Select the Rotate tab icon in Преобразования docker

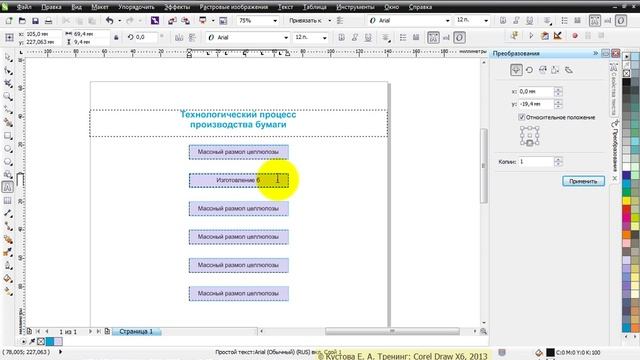pos(529,70)
